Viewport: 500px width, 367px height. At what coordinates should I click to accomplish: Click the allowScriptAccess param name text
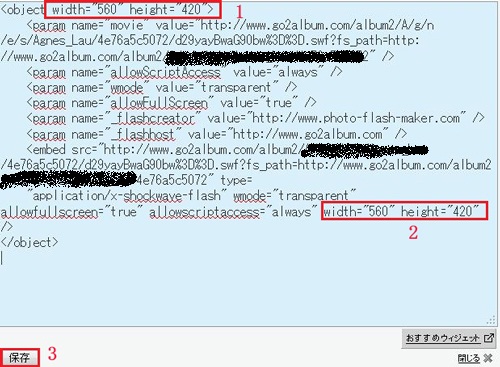[x=166, y=72]
